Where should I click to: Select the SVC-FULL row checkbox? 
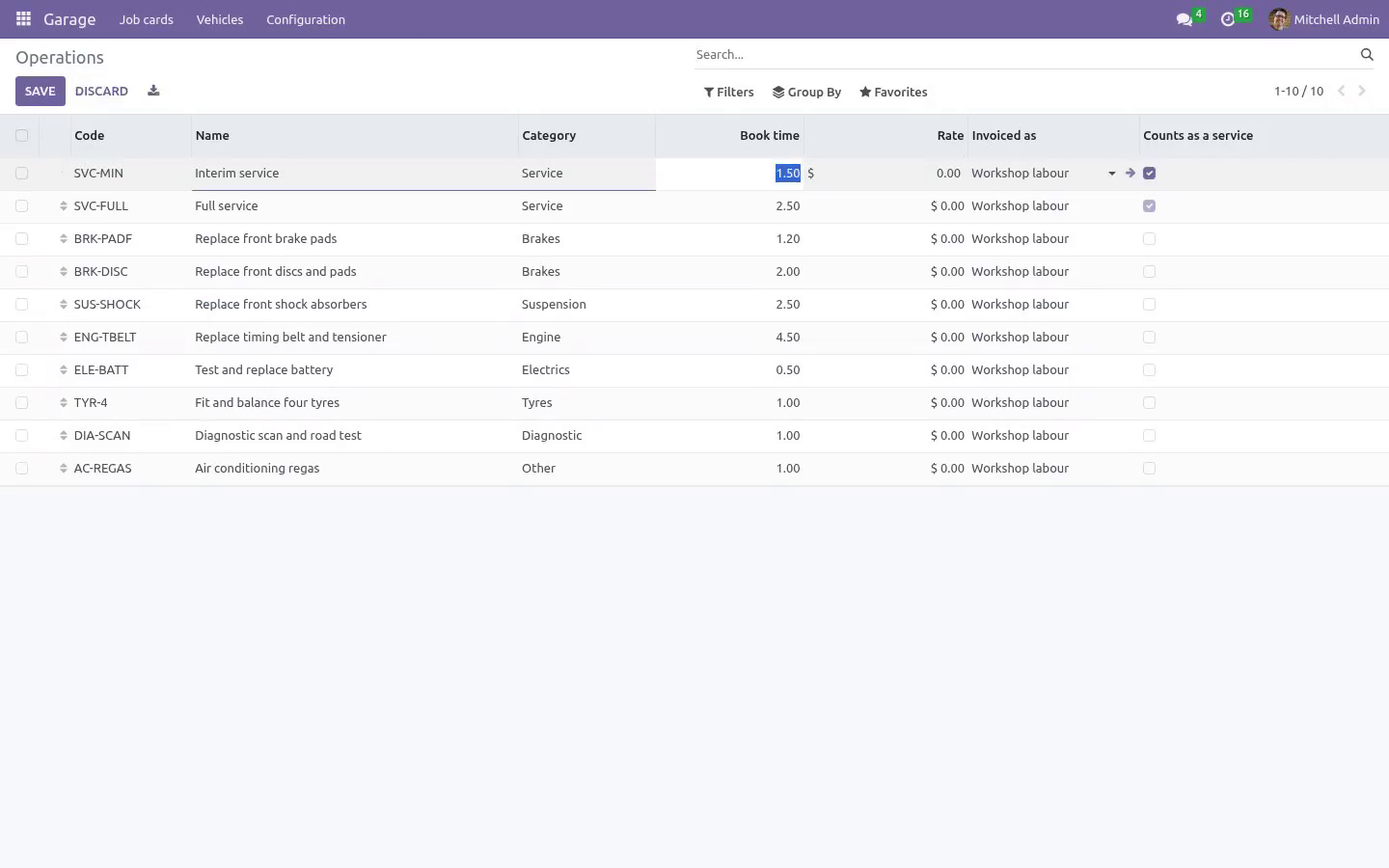[22, 206]
